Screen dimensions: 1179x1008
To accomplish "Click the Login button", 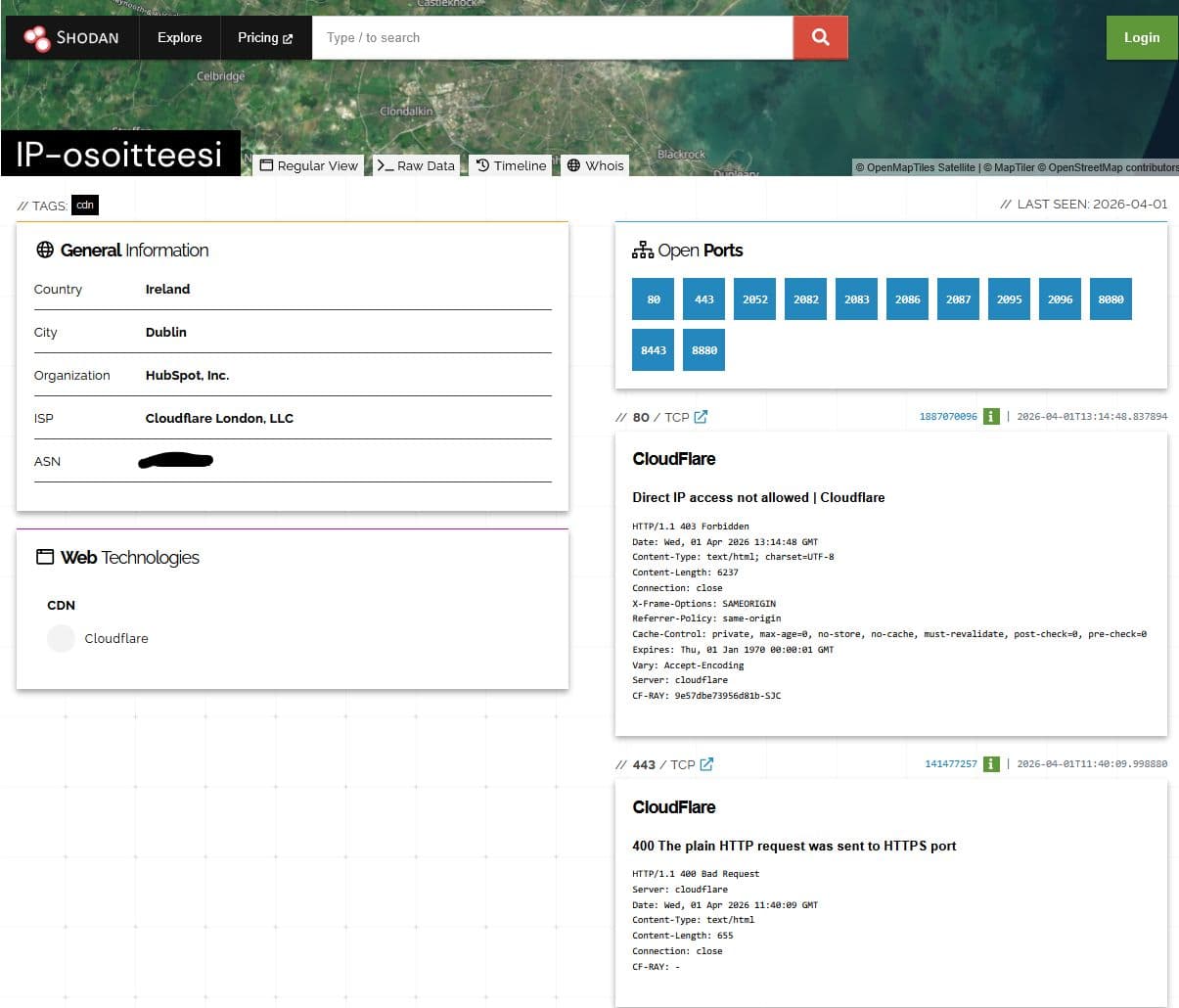I will [x=1141, y=37].
